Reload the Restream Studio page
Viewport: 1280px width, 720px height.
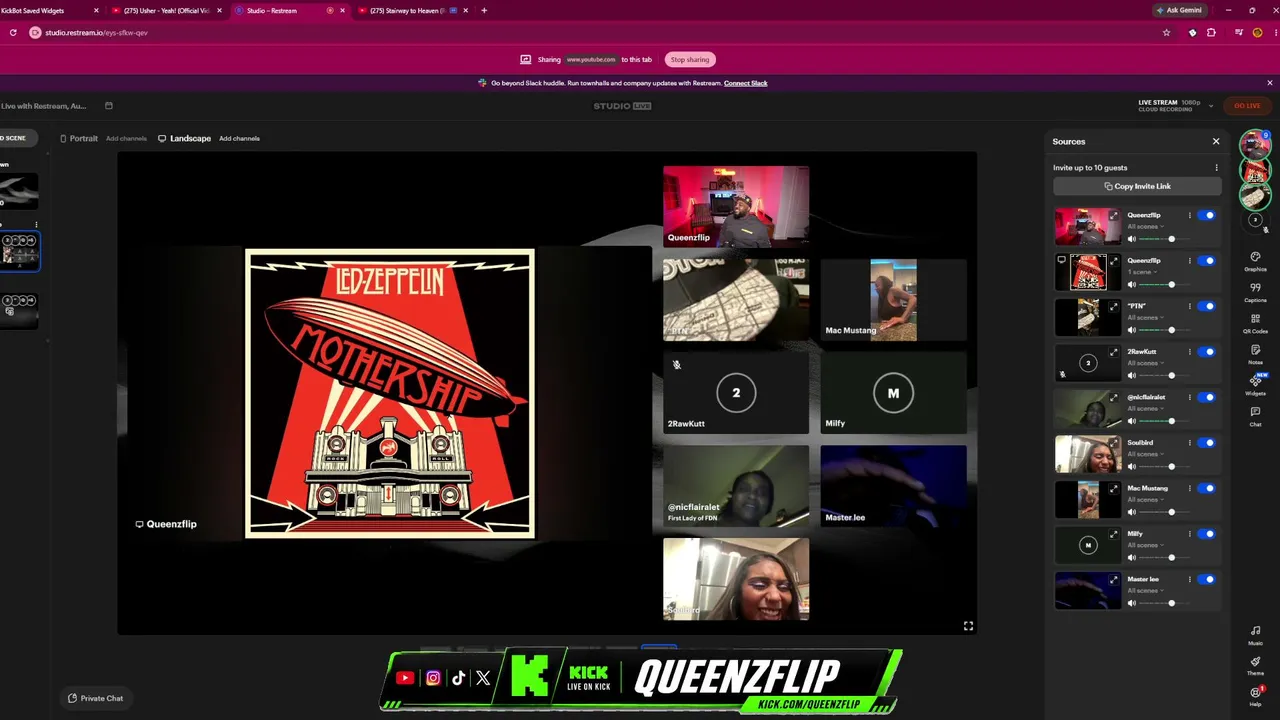(x=13, y=32)
